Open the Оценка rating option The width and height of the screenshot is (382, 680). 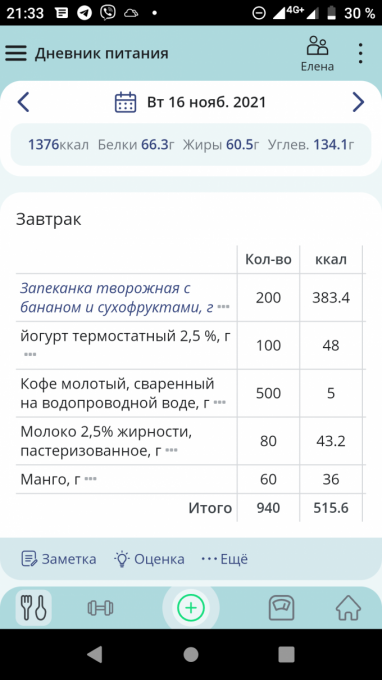tap(149, 559)
